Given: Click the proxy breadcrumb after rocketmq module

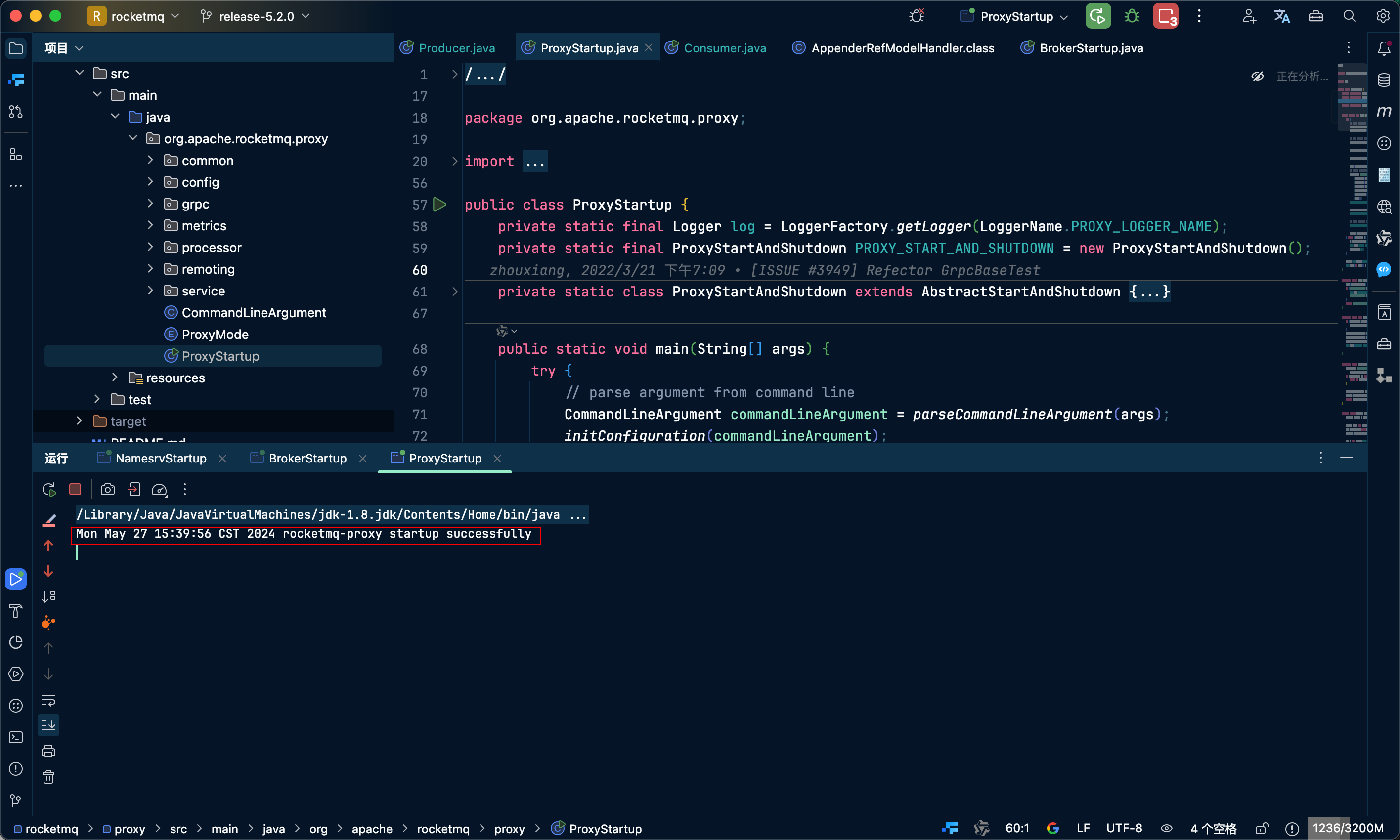Looking at the screenshot, I should pos(124,829).
